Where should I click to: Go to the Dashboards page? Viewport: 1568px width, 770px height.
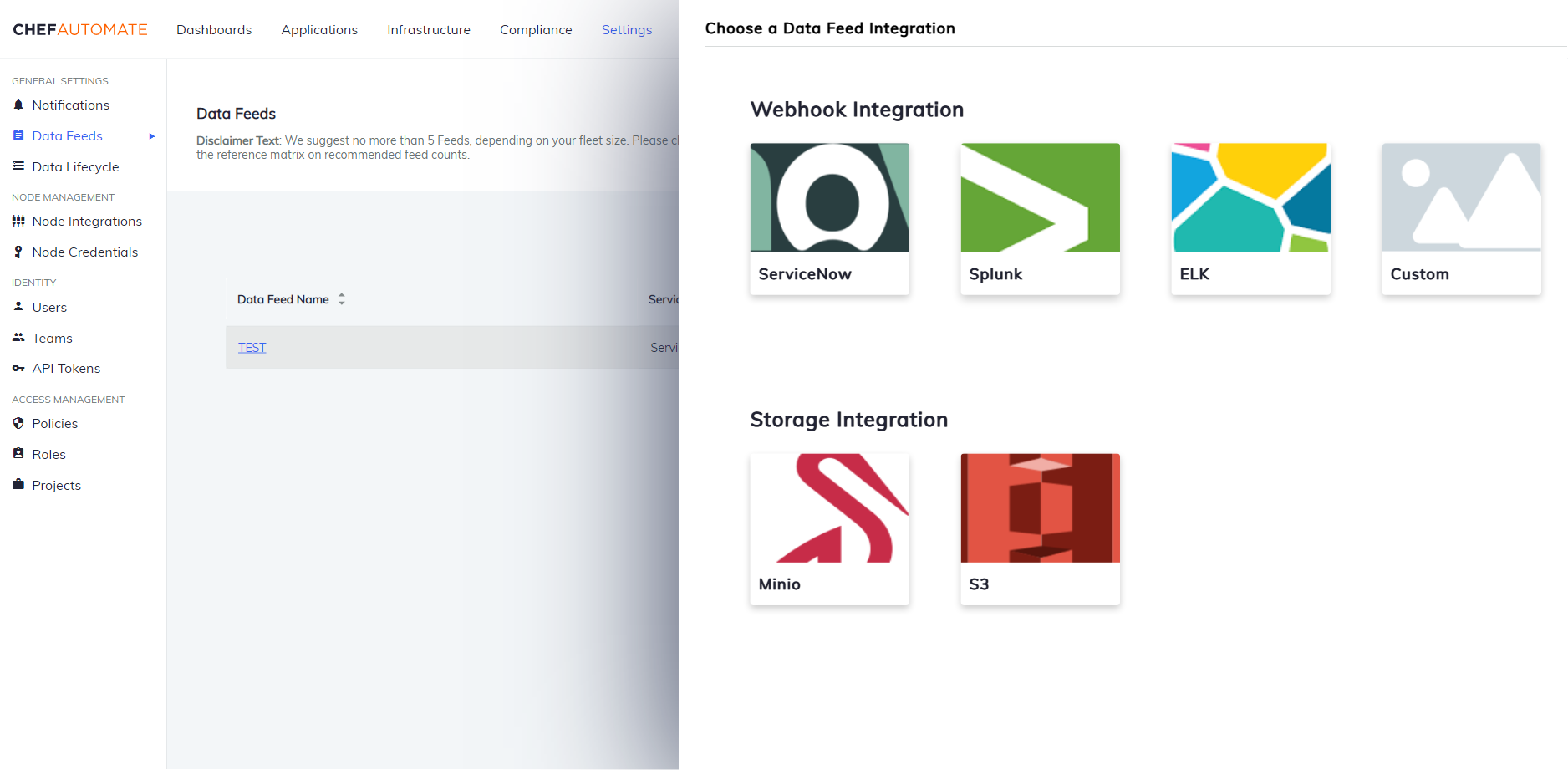click(x=214, y=29)
